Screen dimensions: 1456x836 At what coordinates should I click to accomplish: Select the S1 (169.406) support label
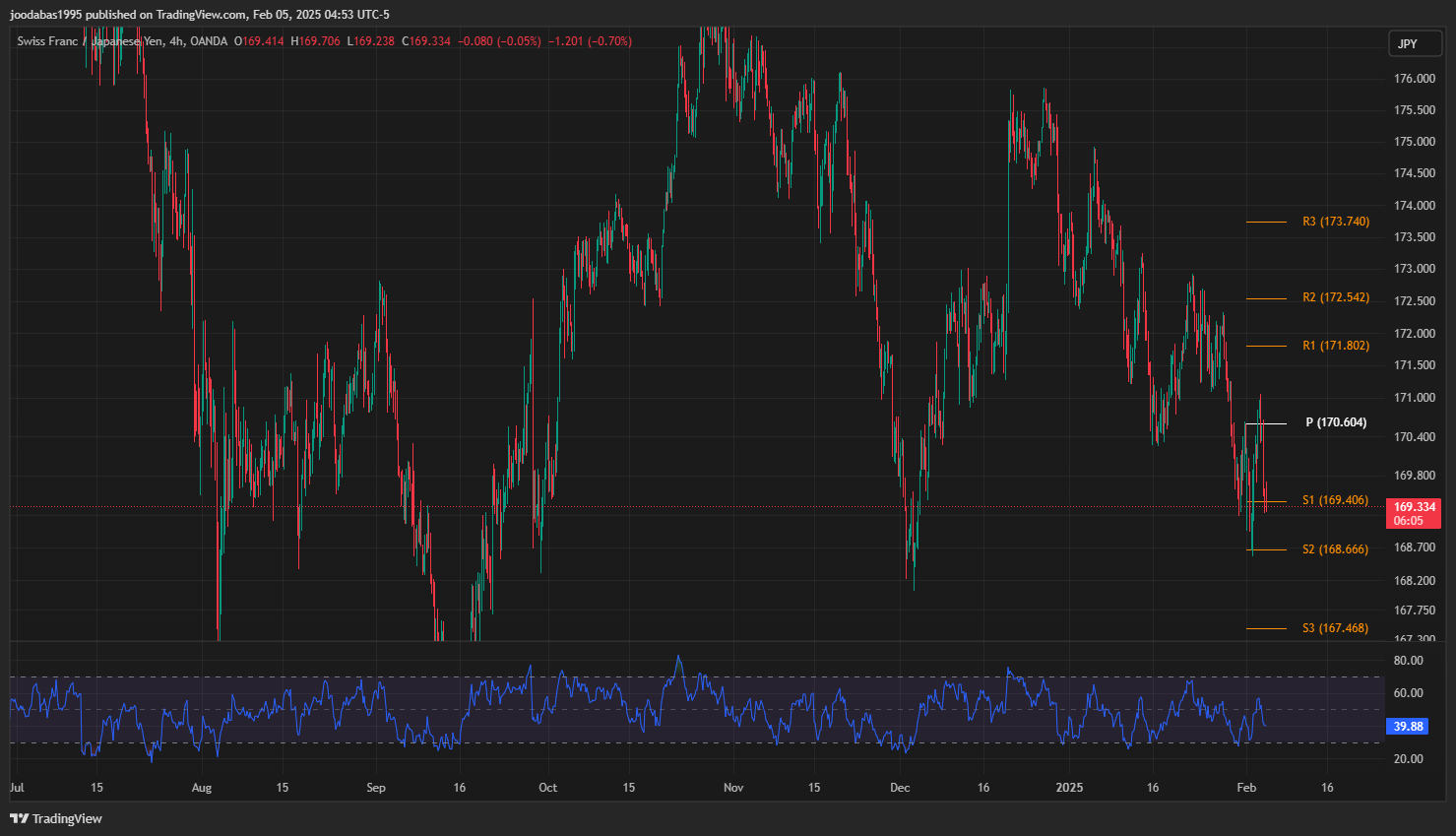click(x=1335, y=500)
